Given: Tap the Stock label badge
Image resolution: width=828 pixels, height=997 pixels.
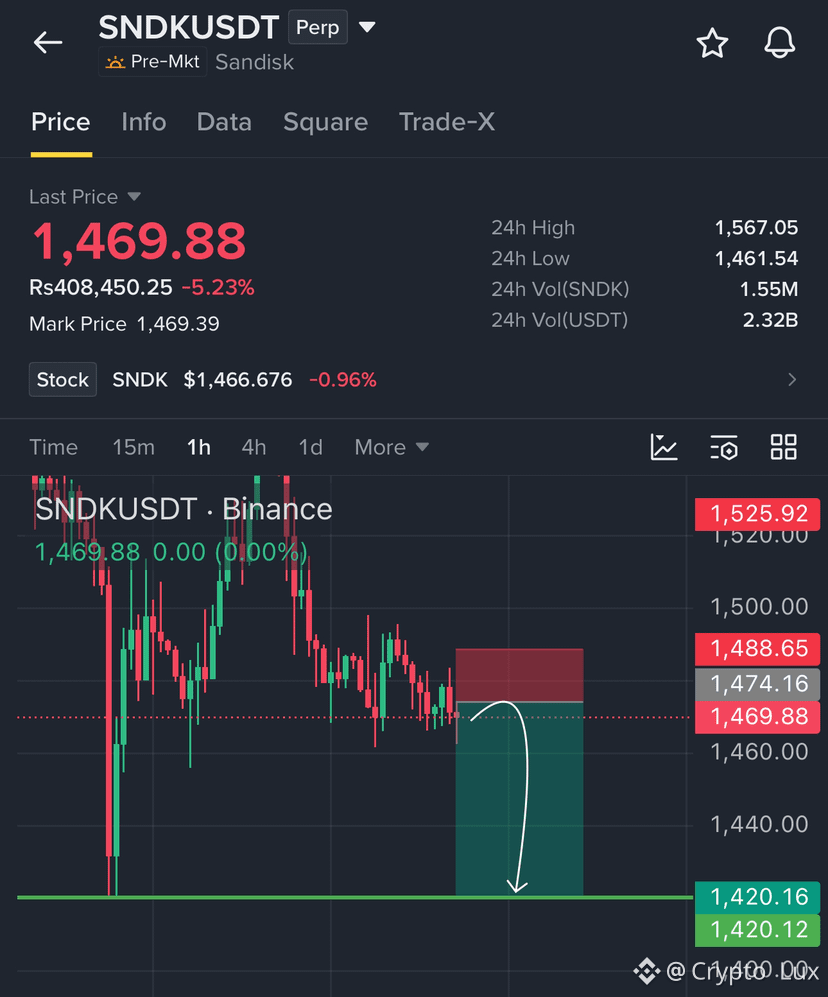Looking at the screenshot, I should [63, 380].
